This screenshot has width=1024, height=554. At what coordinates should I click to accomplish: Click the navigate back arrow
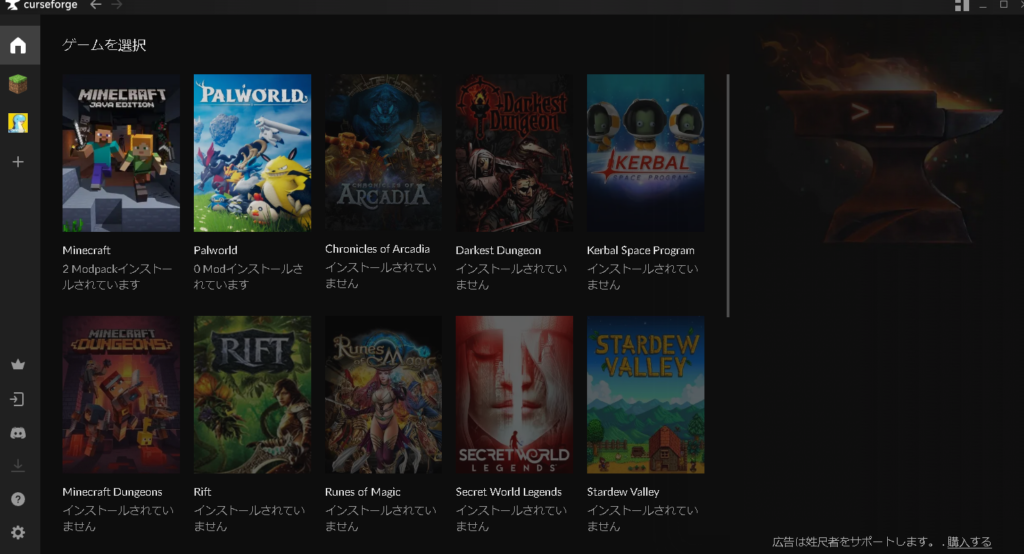click(96, 6)
